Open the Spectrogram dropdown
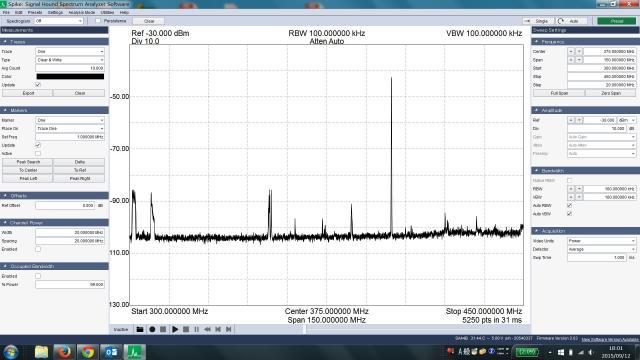 [59, 21]
